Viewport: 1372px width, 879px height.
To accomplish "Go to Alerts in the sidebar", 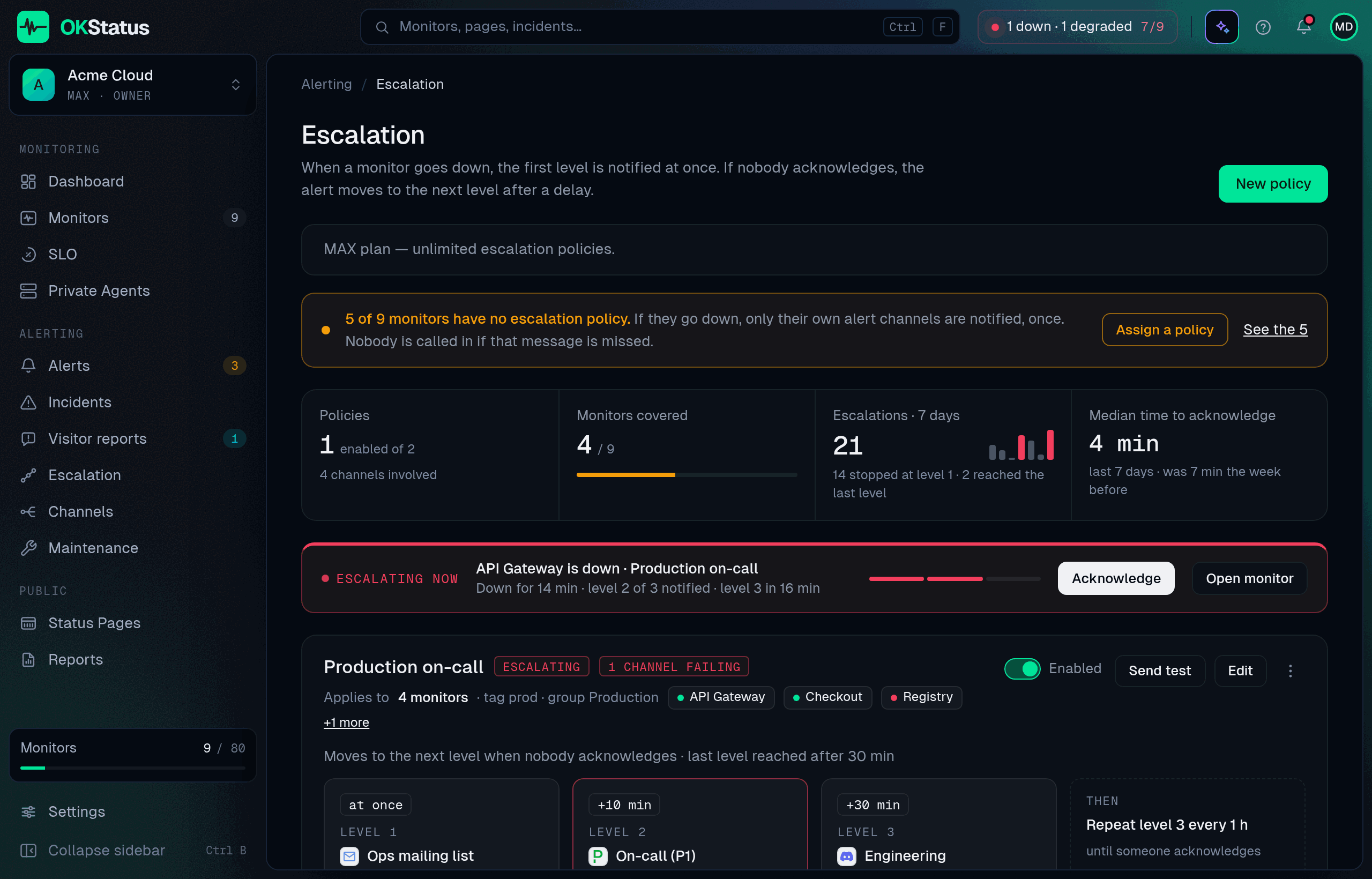I will tap(133, 366).
